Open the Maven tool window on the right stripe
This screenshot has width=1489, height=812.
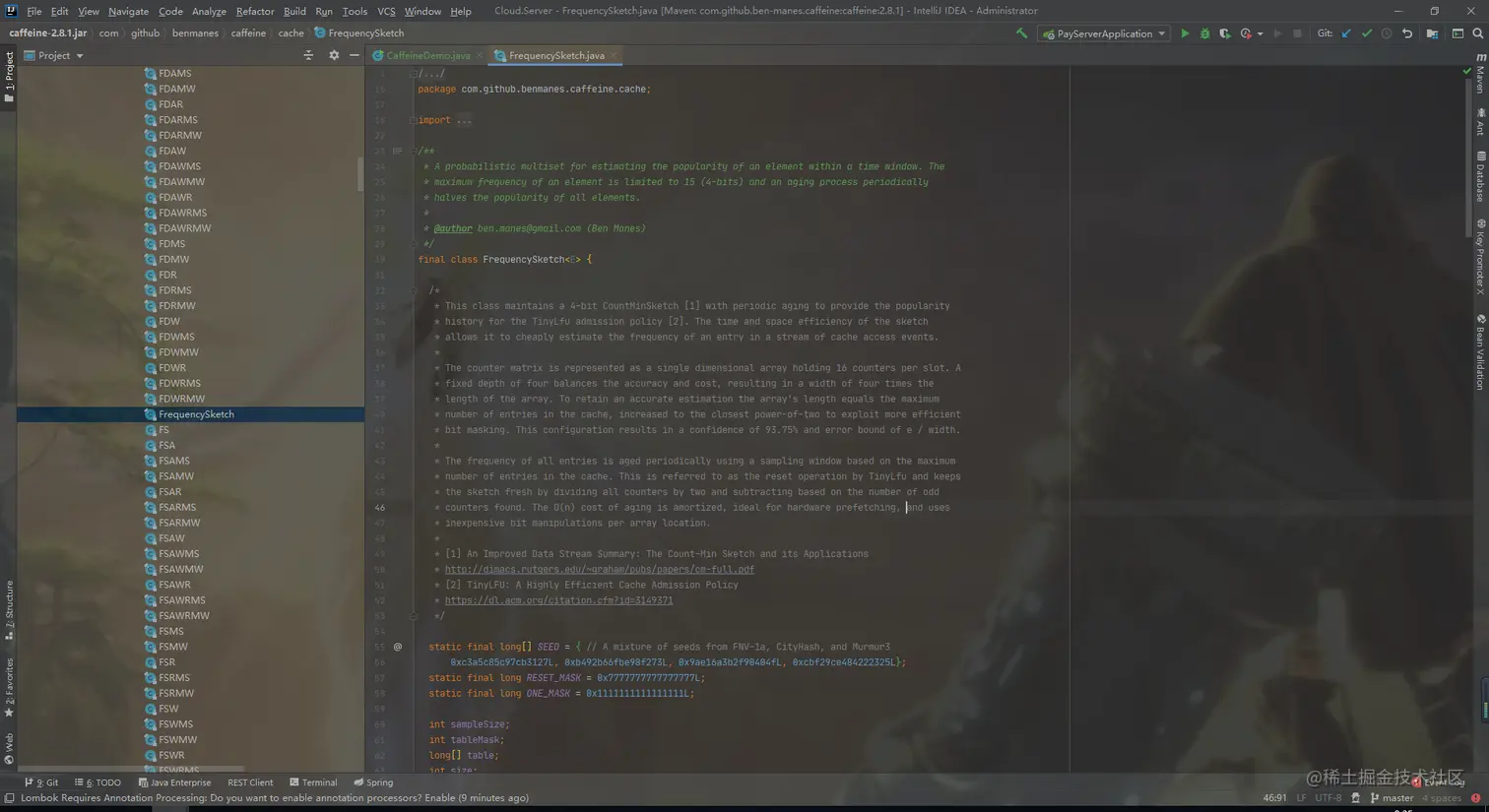1480,74
